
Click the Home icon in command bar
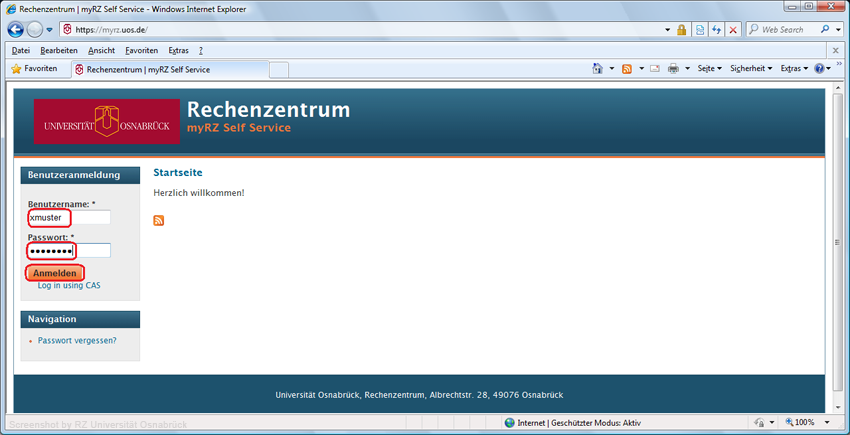597,69
